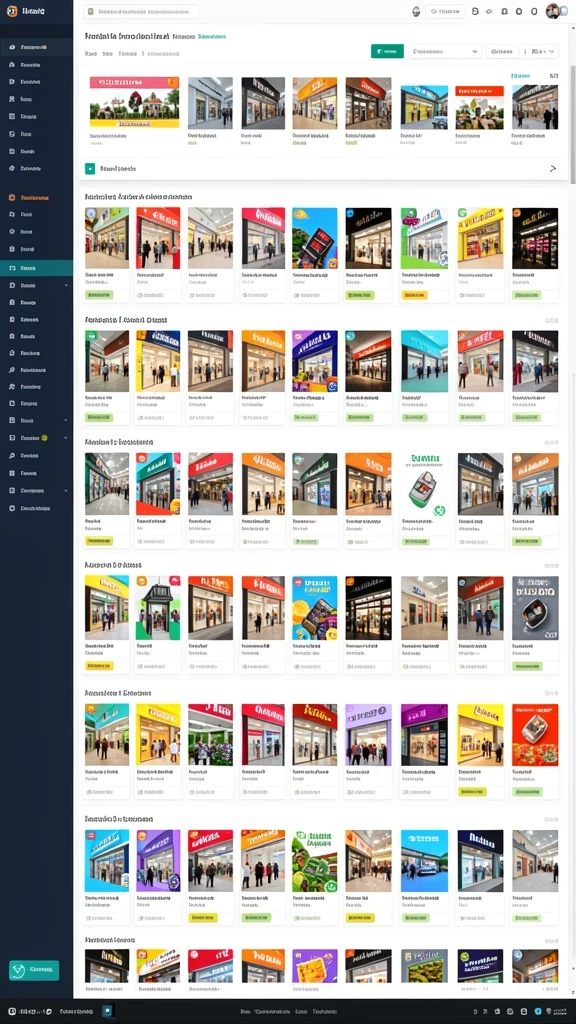Click the green tag under first store card
576x1024 pixels.
click(99, 295)
